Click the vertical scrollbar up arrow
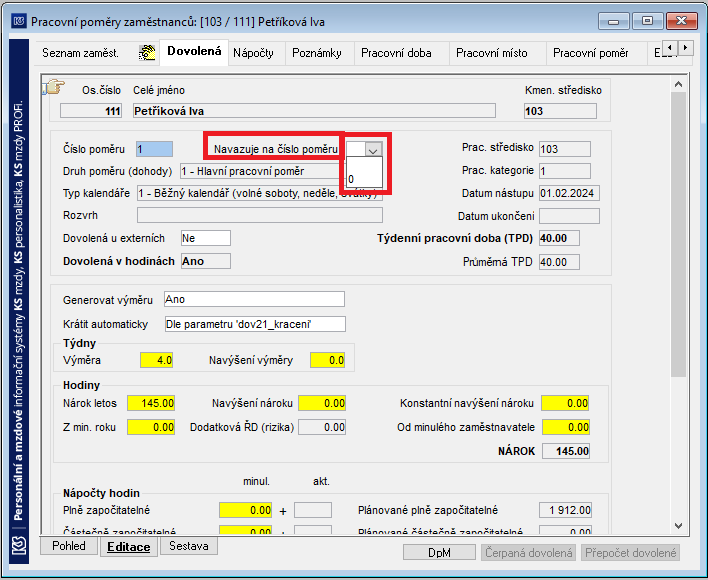 point(678,84)
